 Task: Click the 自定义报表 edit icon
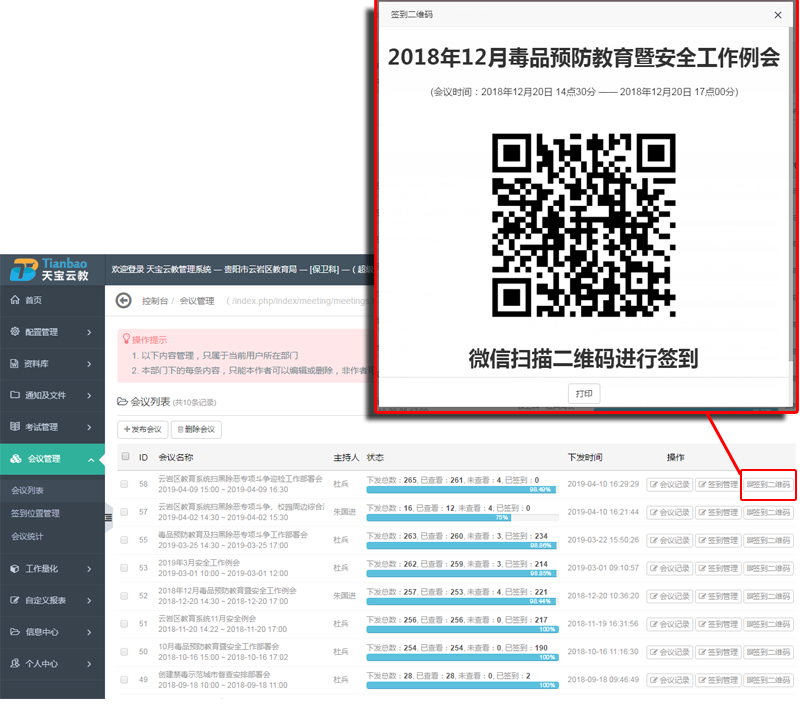pyautogui.click(x=15, y=600)
